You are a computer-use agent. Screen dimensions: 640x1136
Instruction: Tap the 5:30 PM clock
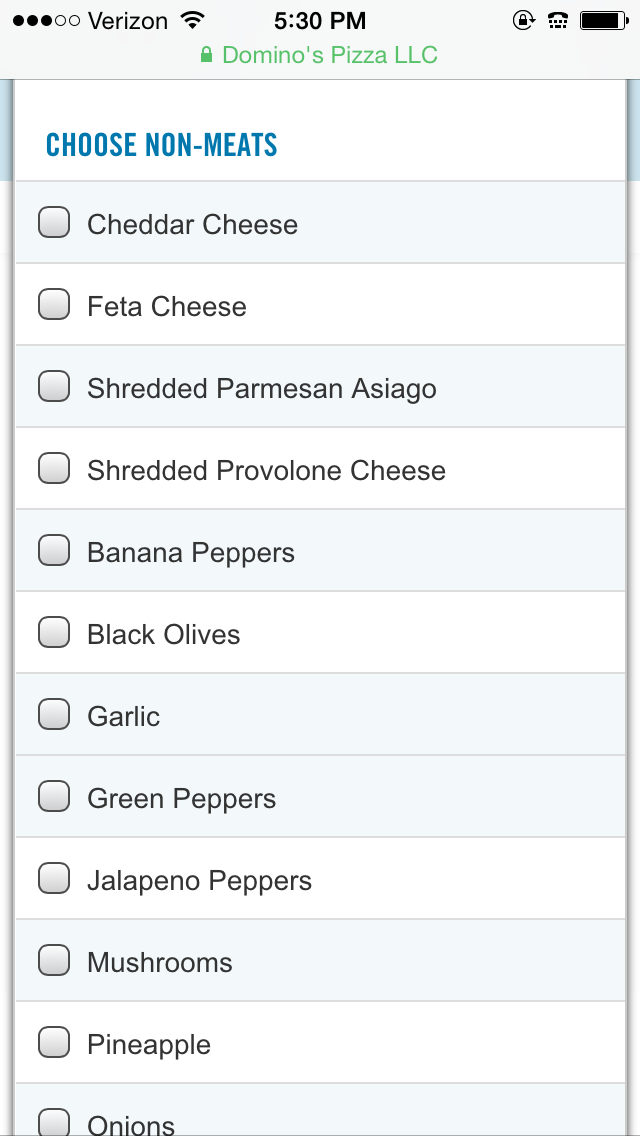click(320, 21)
